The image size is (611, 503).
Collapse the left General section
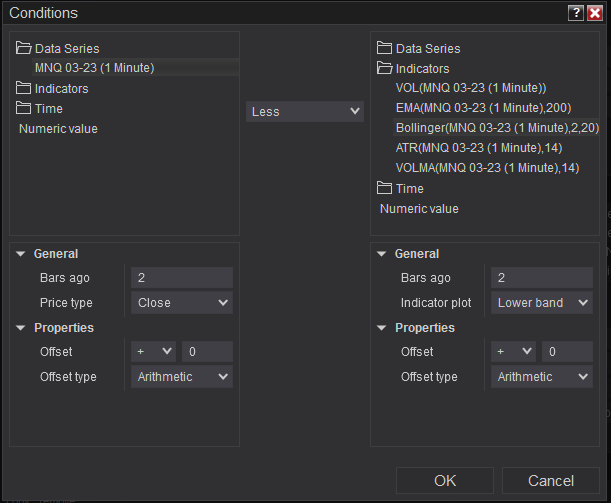point(22,254)
